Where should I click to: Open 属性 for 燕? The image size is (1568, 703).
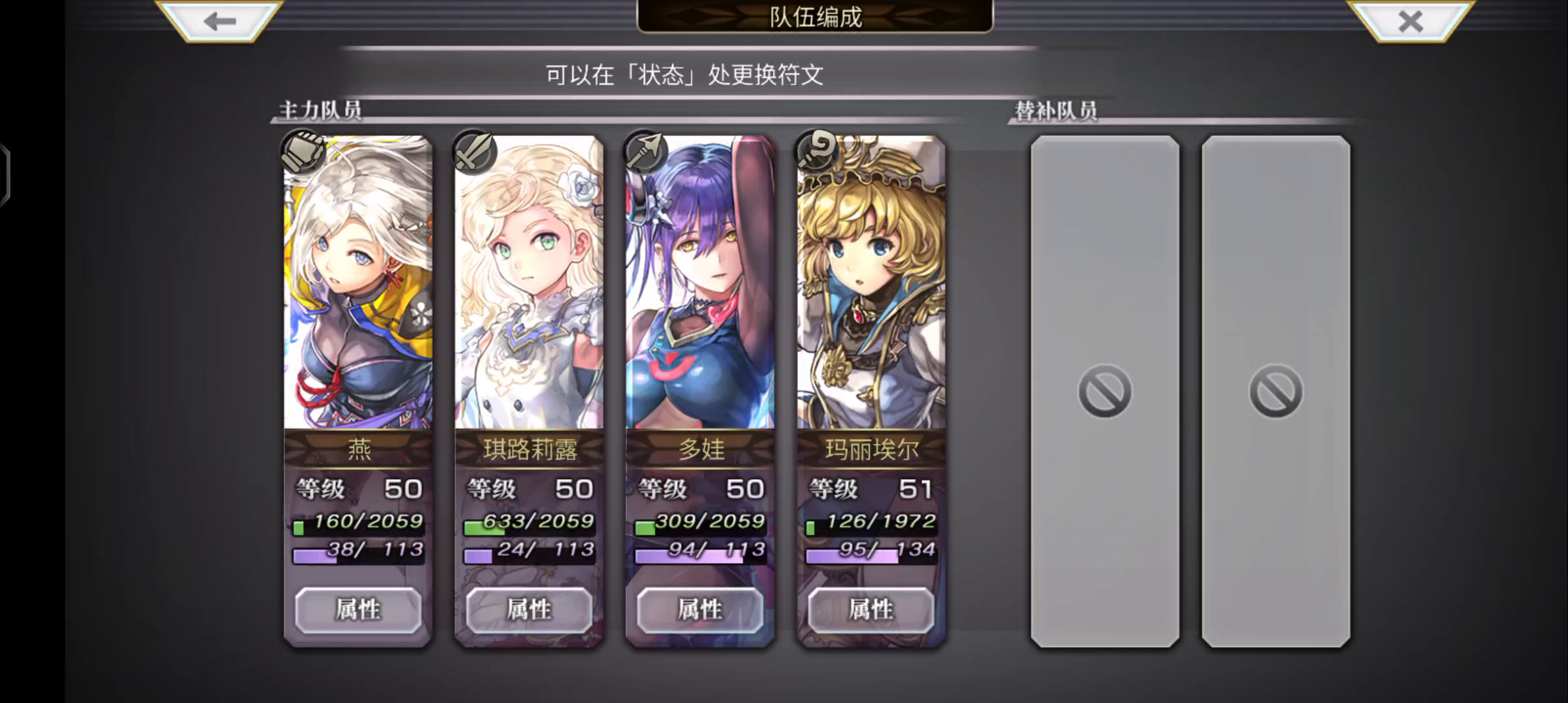pyautogui.click(x=358, y=610)
